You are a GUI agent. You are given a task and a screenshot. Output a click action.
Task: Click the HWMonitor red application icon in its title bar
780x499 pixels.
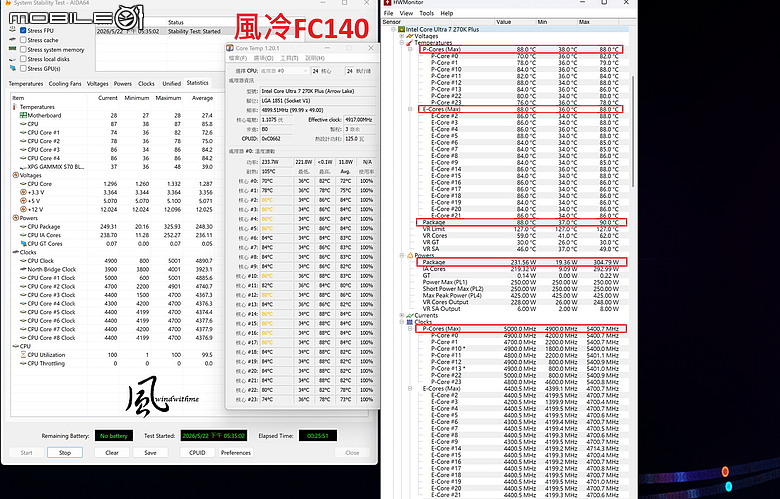tap(387, 2)
